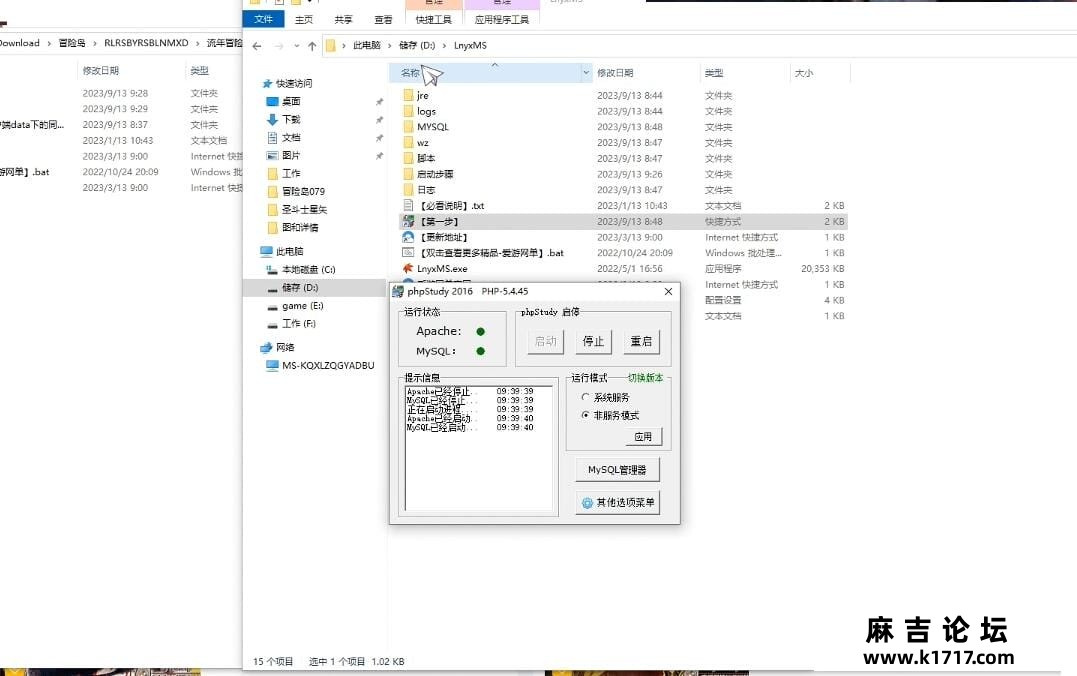The height and width of the screenshot is (676, 1077).
Task: Click the game (E:) drive icon
Action: click(x=272, y=306)
